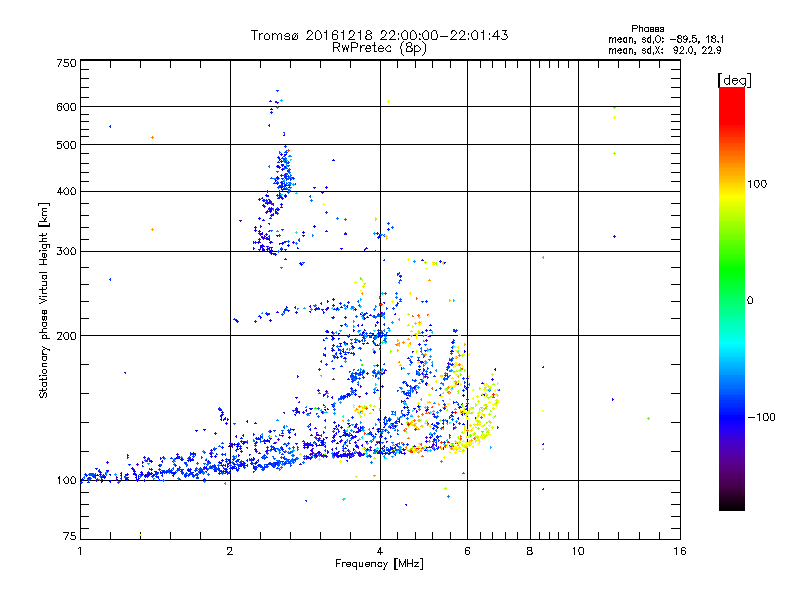Screen dimensions: 800x600
Task: Click y-axis tick label "75"
Action: (70, 536)
